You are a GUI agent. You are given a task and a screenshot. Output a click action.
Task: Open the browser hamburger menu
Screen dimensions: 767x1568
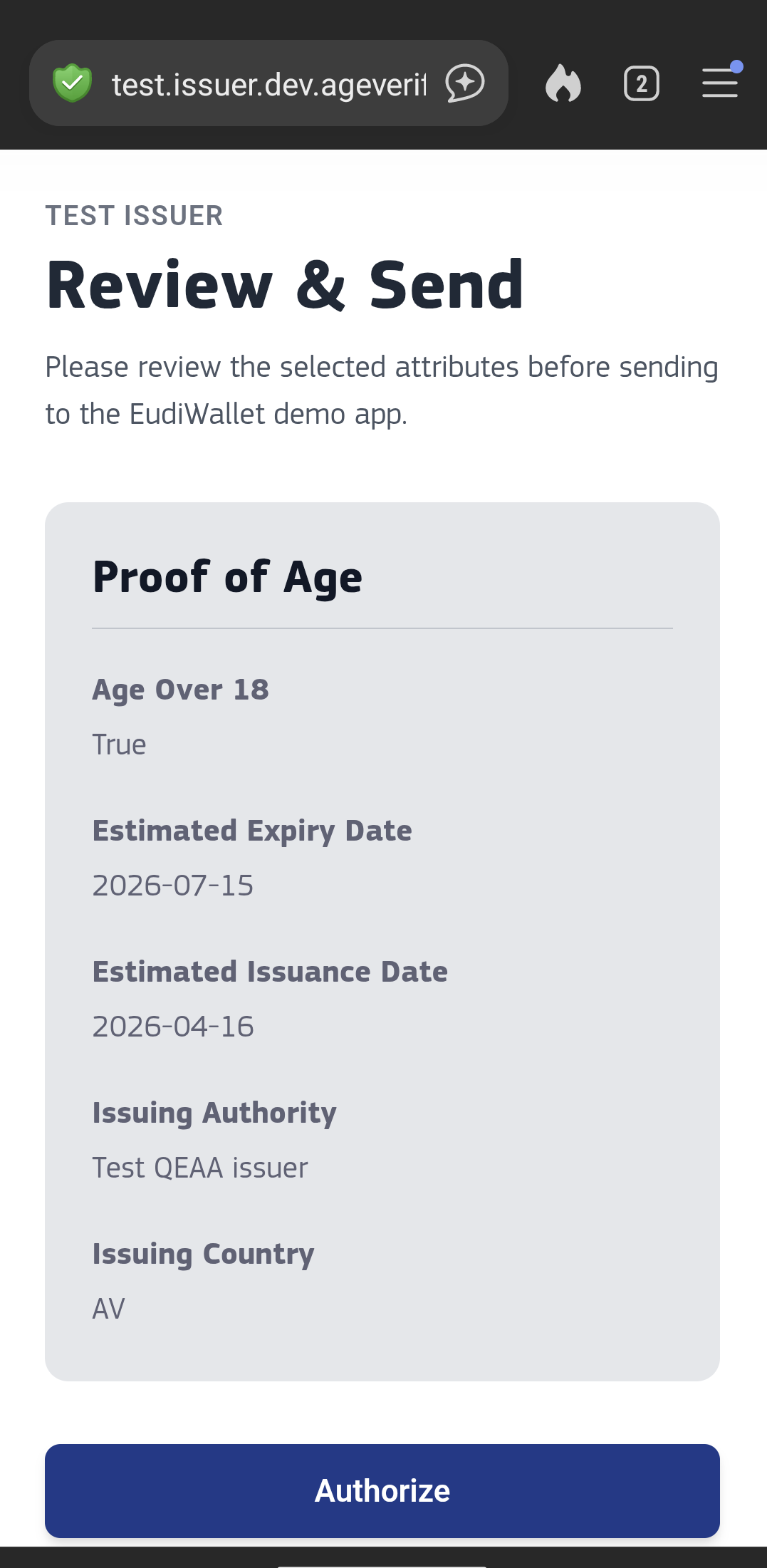pos(720,83)
